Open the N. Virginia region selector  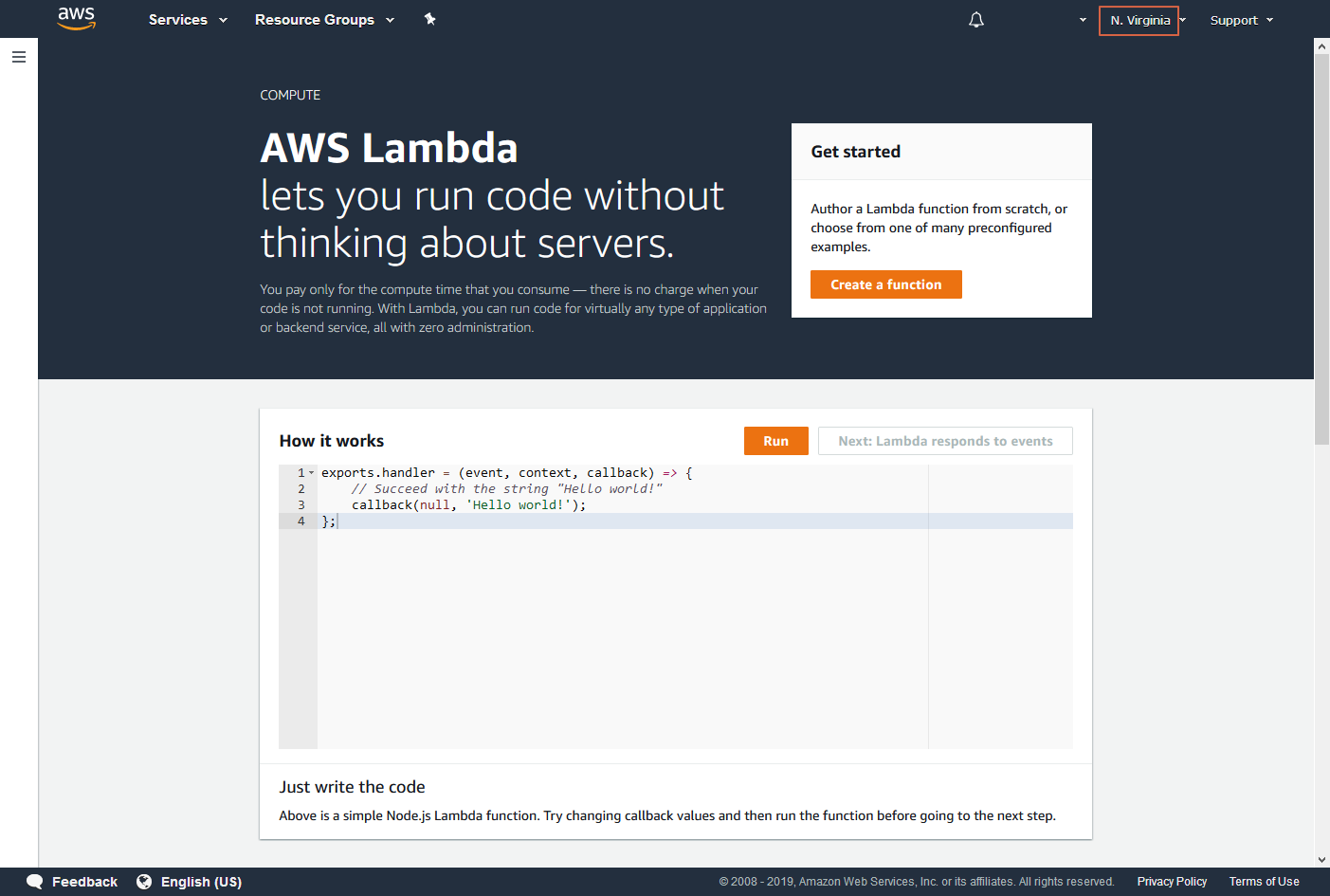tap(1139, 20)
